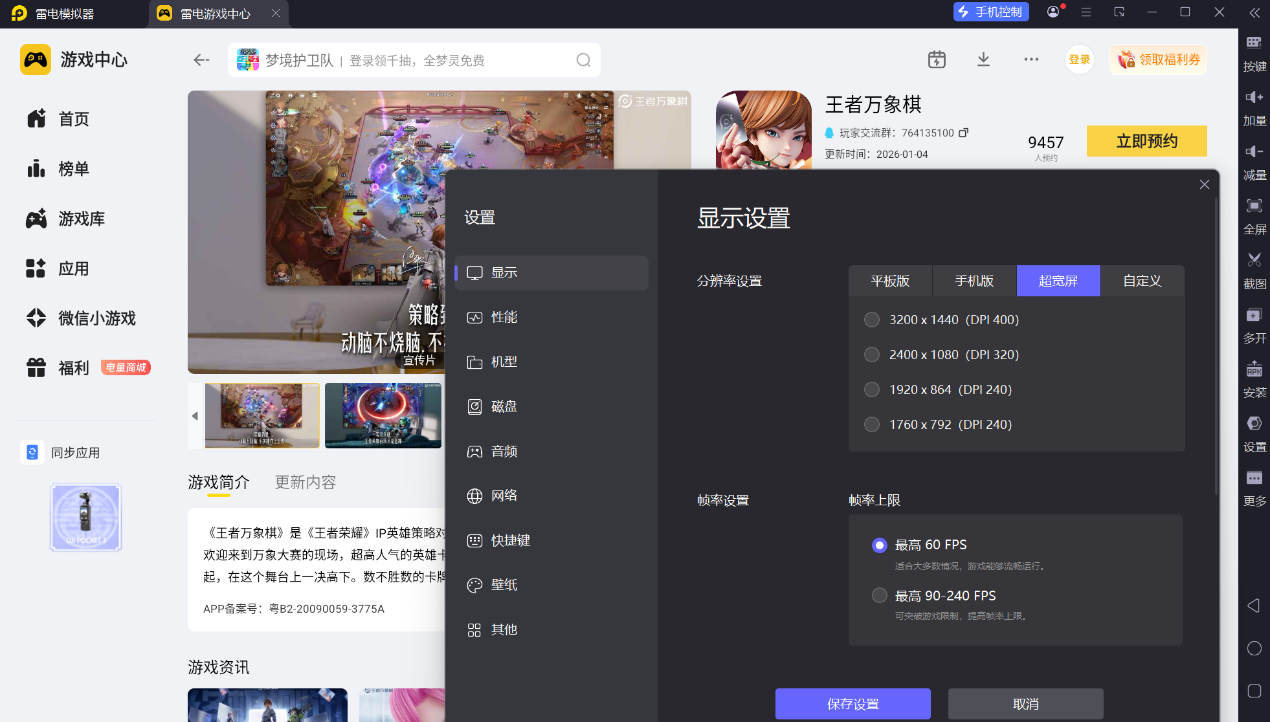The width and height of the screenshot is (1270, 722).
Task: Click the volume up (加量) icon
Action: pyautogui.click(x=1254, y=98)
